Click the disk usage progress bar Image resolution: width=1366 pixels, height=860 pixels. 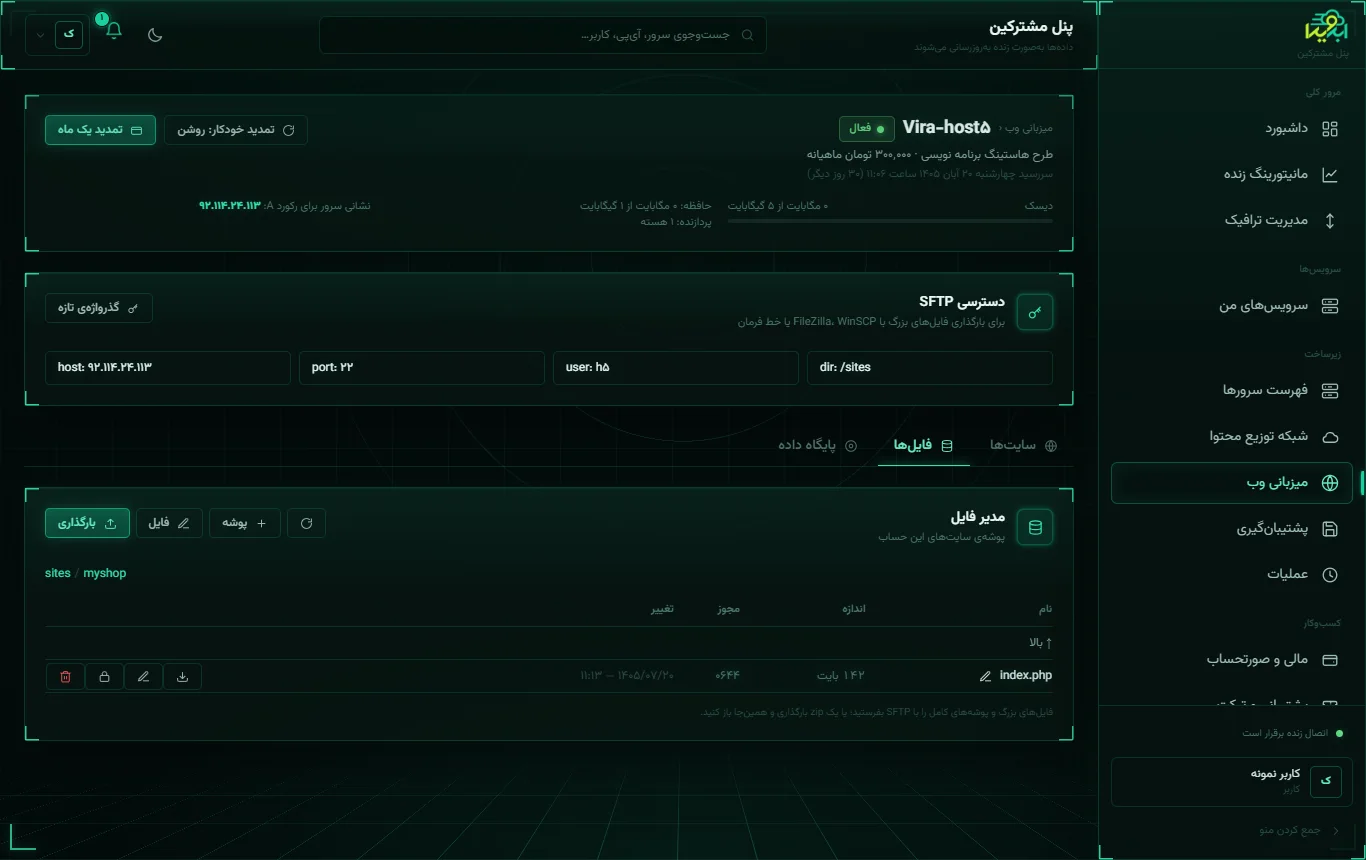point(890,221)
